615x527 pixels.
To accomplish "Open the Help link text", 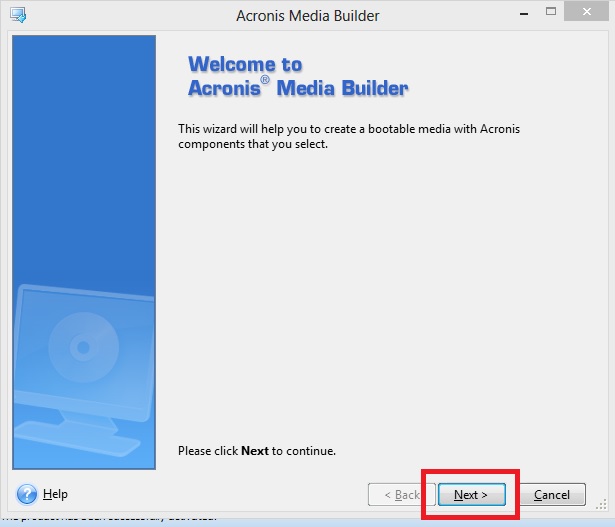I will [x=55, y=494].
